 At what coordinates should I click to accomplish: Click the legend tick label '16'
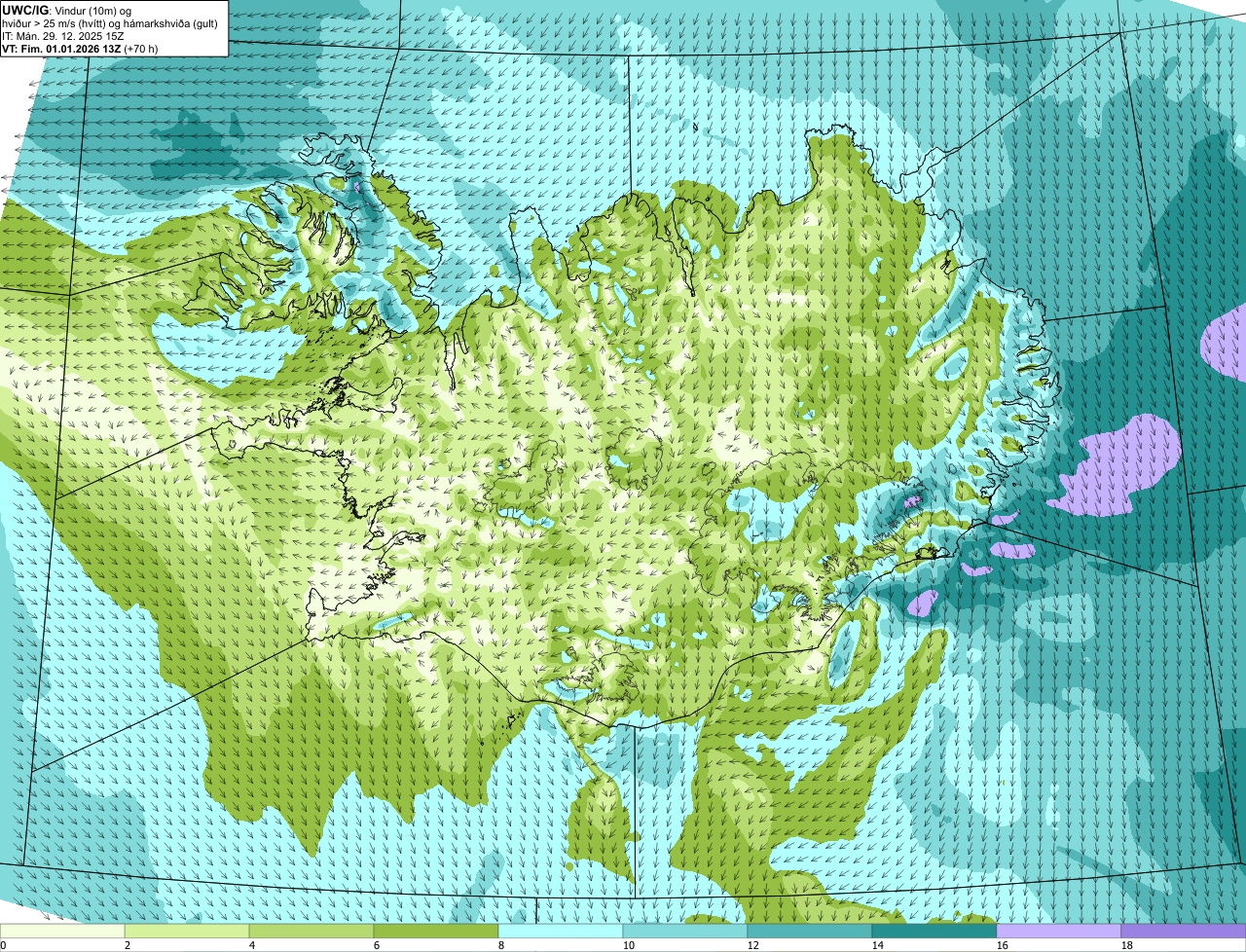pyautogui.click(x=1003, y=945)
